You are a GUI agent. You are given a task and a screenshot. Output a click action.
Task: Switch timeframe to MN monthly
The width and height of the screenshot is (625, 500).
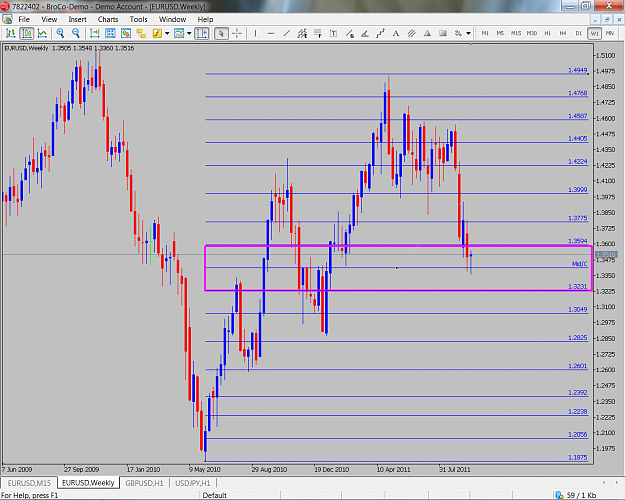pos(610,33)
